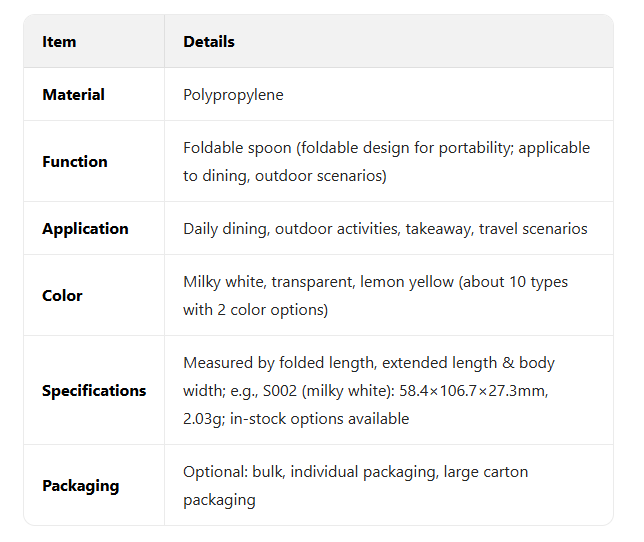Select the "Application" row label

85,229
